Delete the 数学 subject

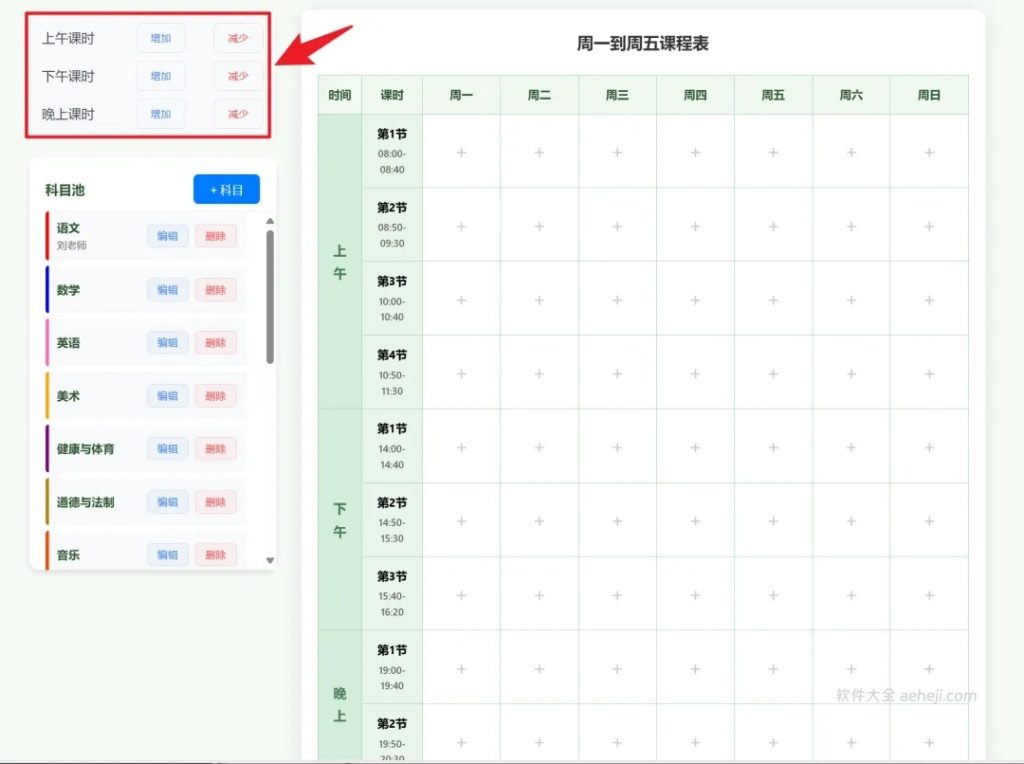217,290
